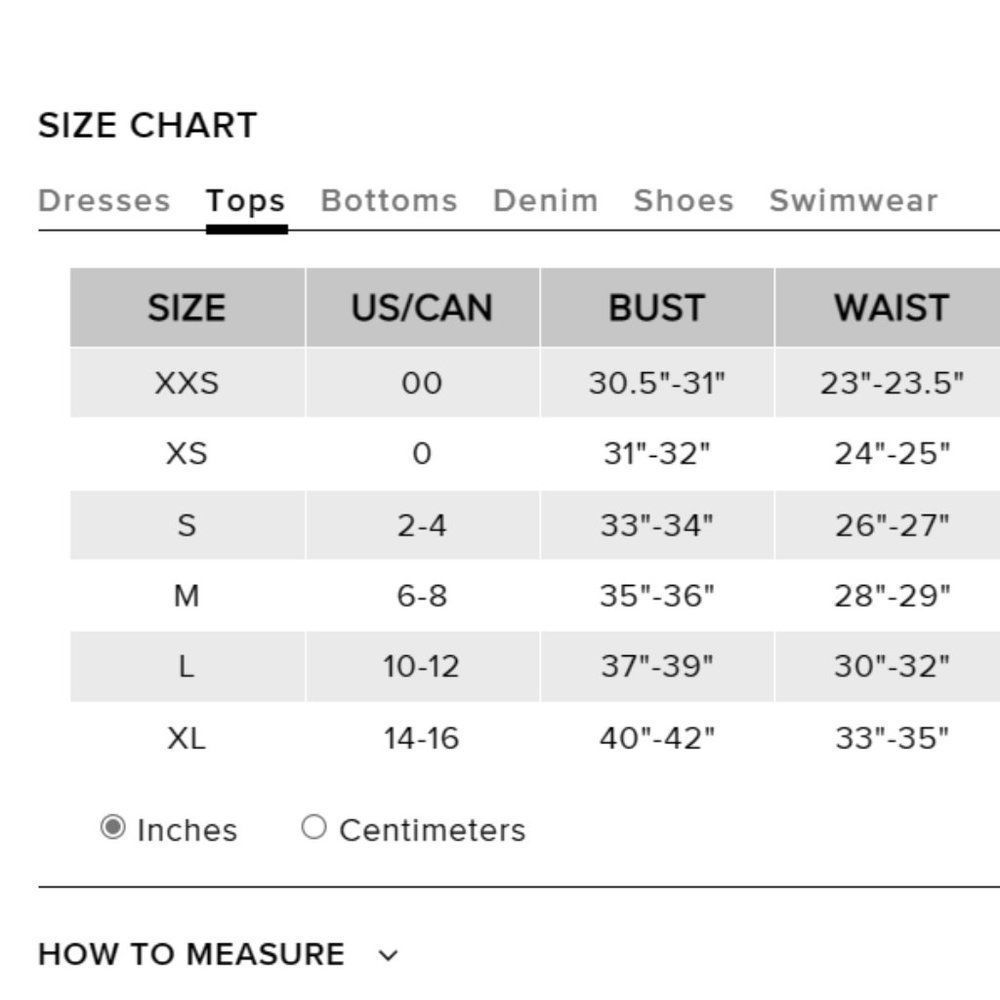Image resolution: width=1000 pixels, height=1000 pixels.
Task: Open the Bottoms size chart tab
Action: coord(388,200)
